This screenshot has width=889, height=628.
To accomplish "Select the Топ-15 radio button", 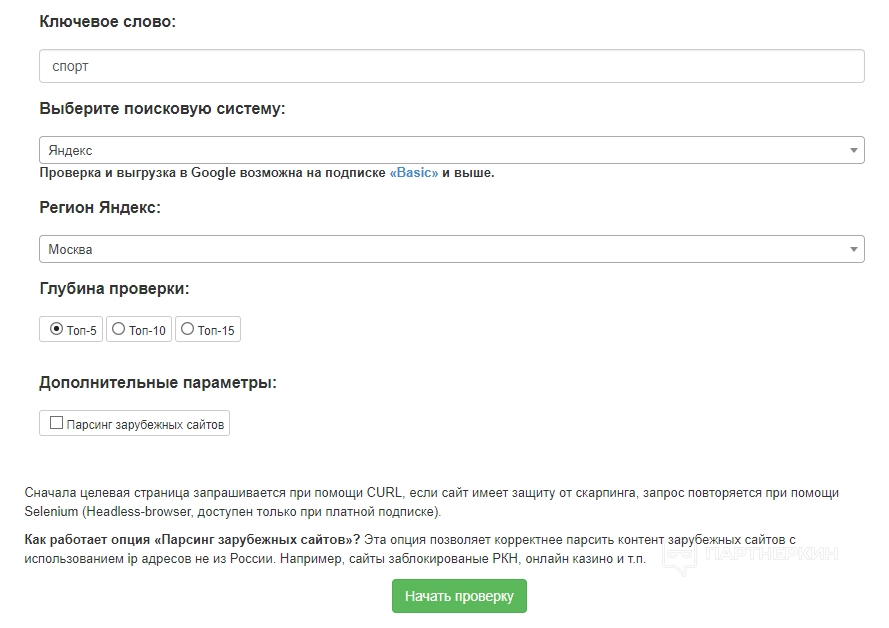I will 188,329.
